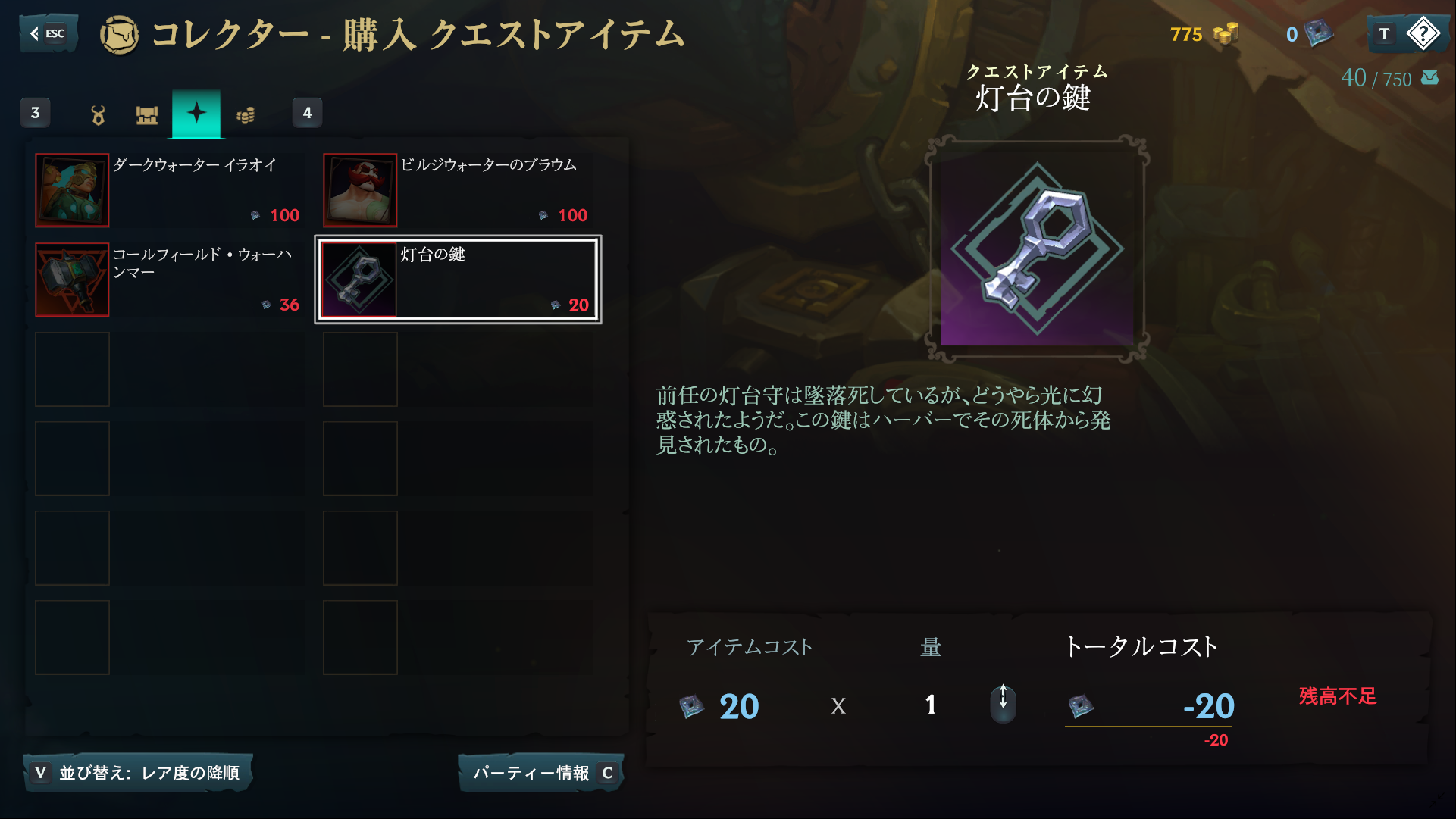This screenshot has width=1456, height=819.
Task: Switch to next tab with key 4
Action: 307,113
